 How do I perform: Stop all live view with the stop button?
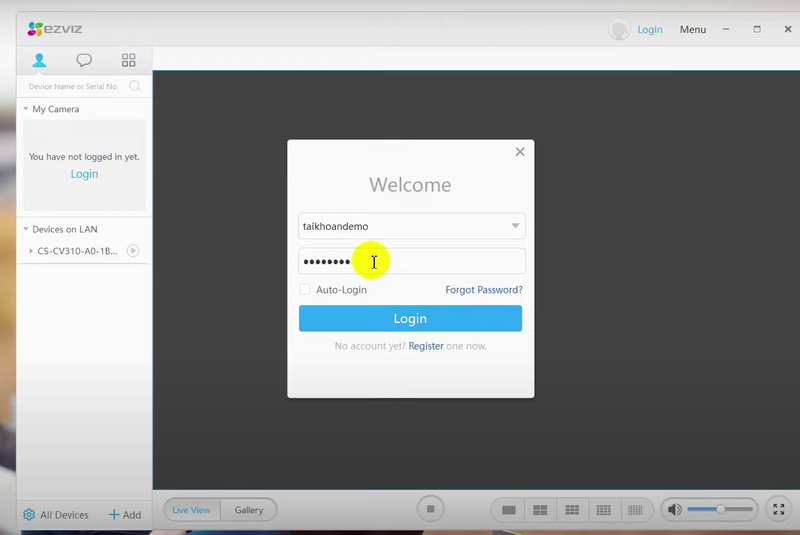point(430,509)
